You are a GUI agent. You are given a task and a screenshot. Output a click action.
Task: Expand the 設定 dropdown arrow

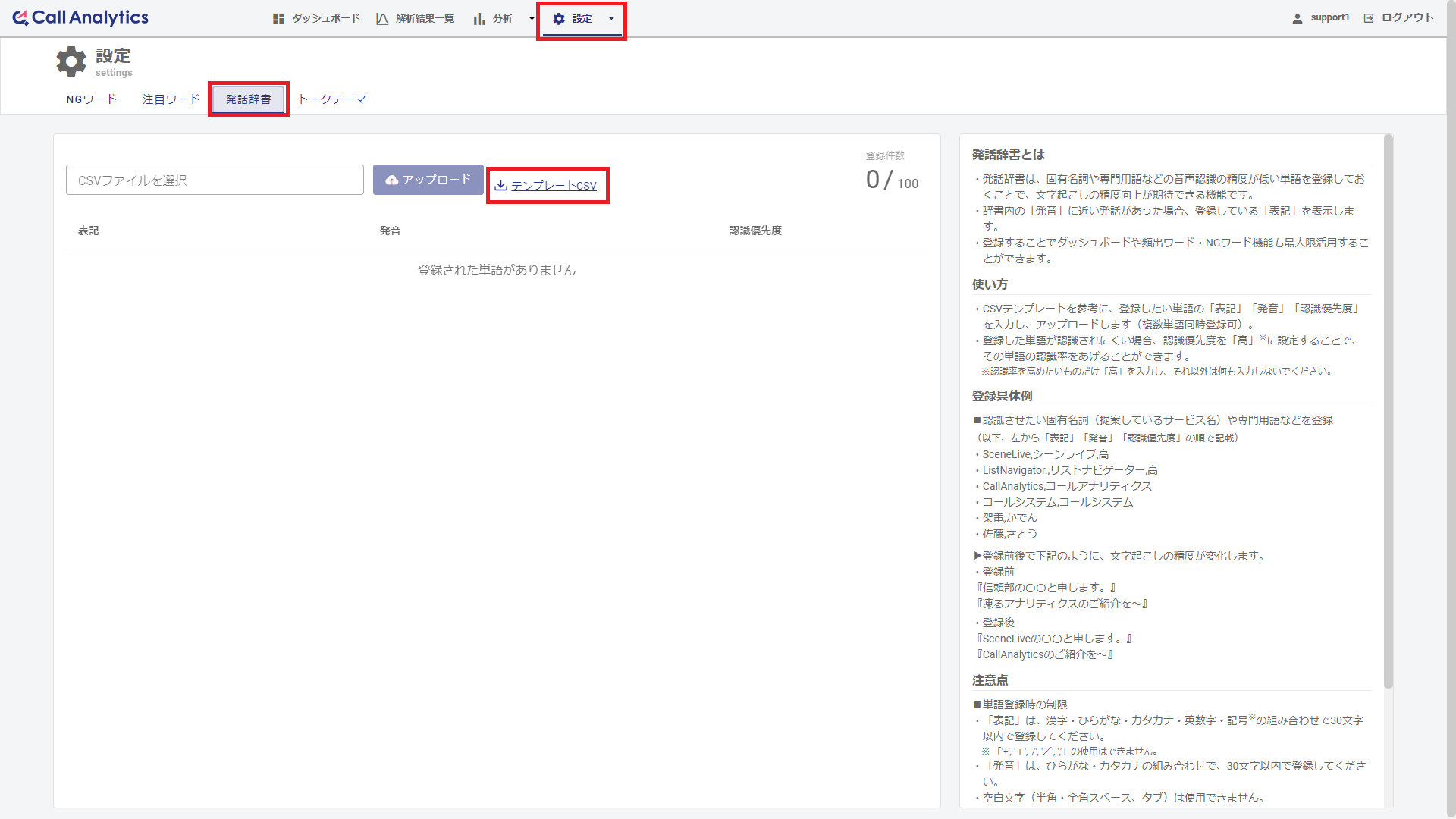[x=611, y=19]
